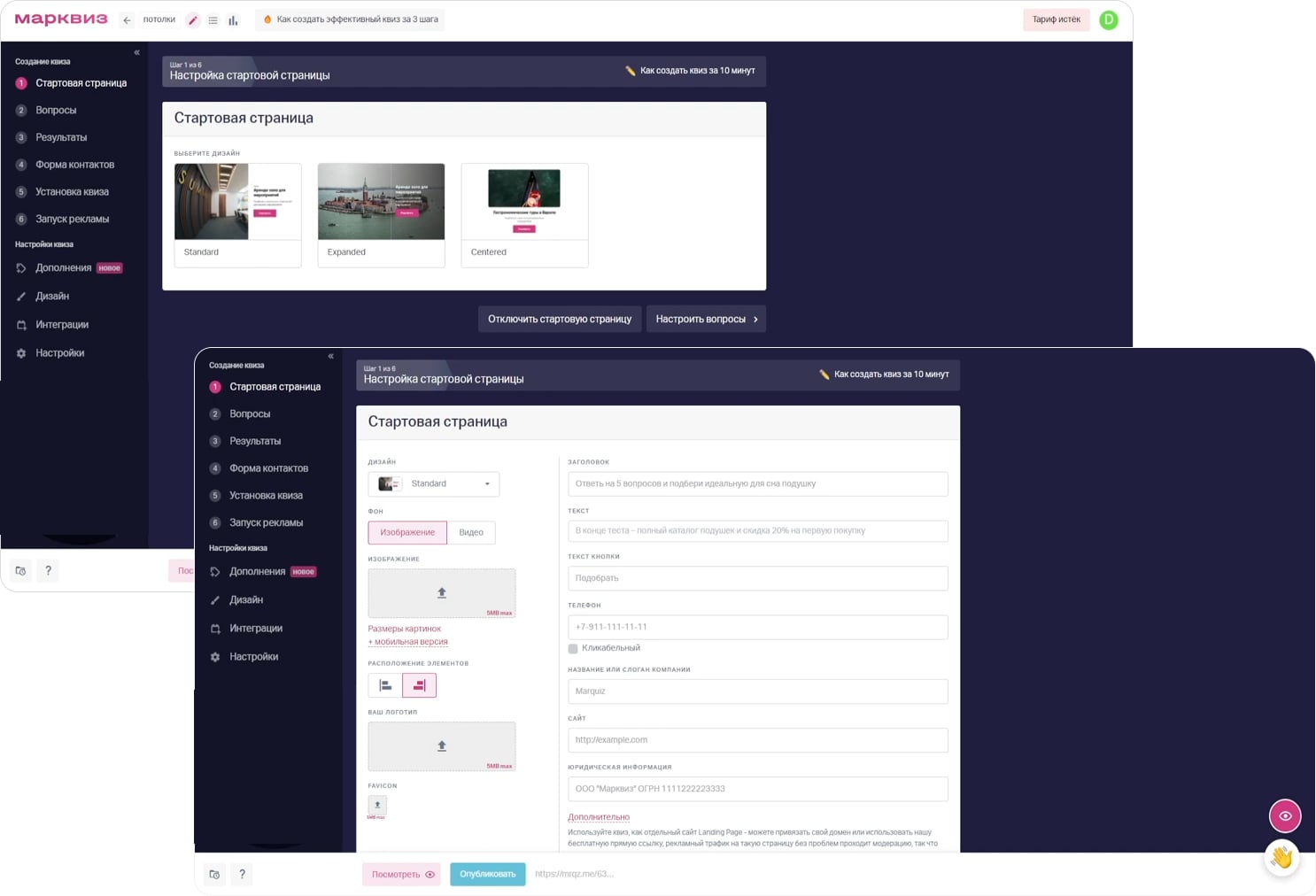Image resolution: width=1316 pixels, height=896 pixels.
Task: Click the back arrow next to quiz name
Action: point(127,20)
